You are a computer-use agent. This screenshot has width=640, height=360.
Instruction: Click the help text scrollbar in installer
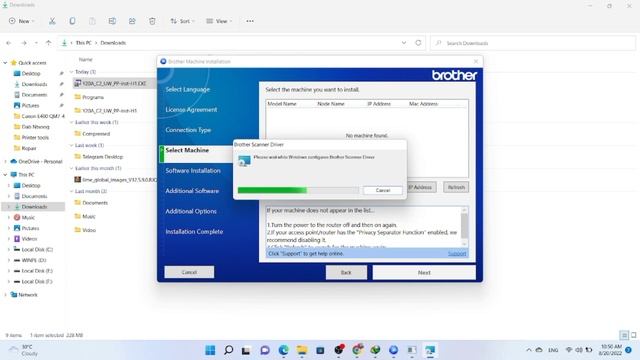point(464,227)
